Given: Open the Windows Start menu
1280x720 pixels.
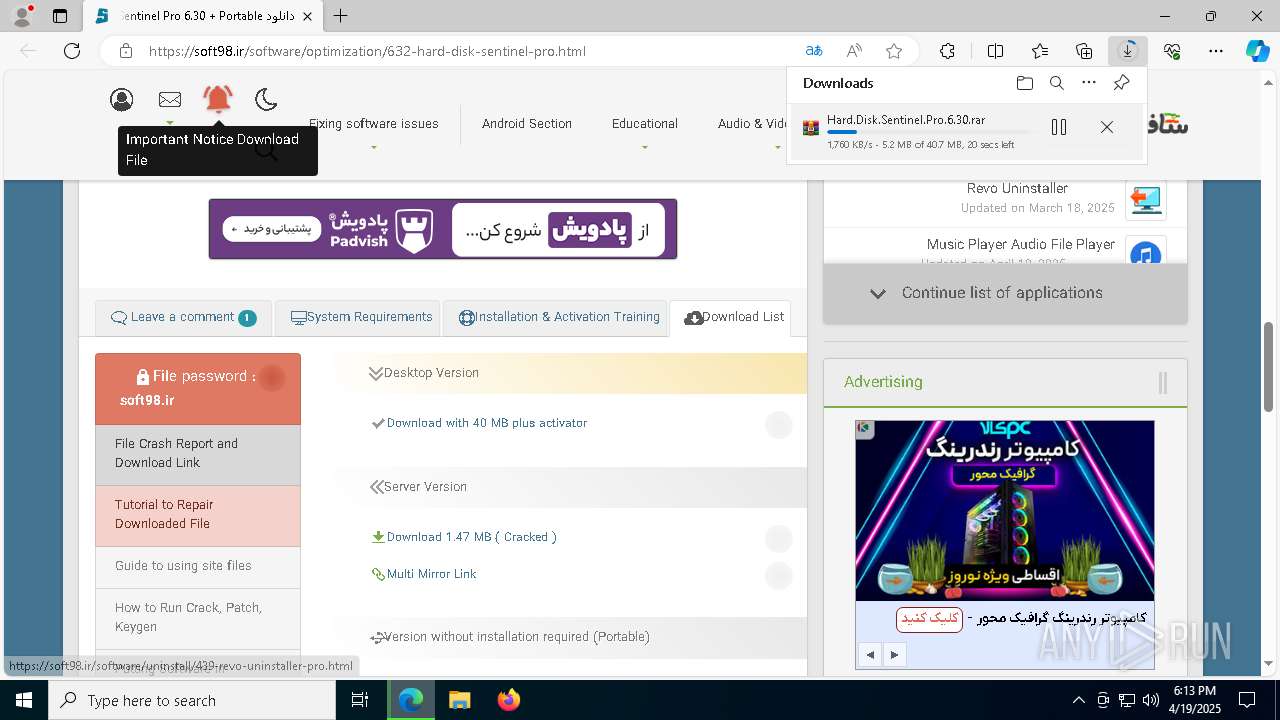Looking at the screenshot, I should click(x=24, y=700).
